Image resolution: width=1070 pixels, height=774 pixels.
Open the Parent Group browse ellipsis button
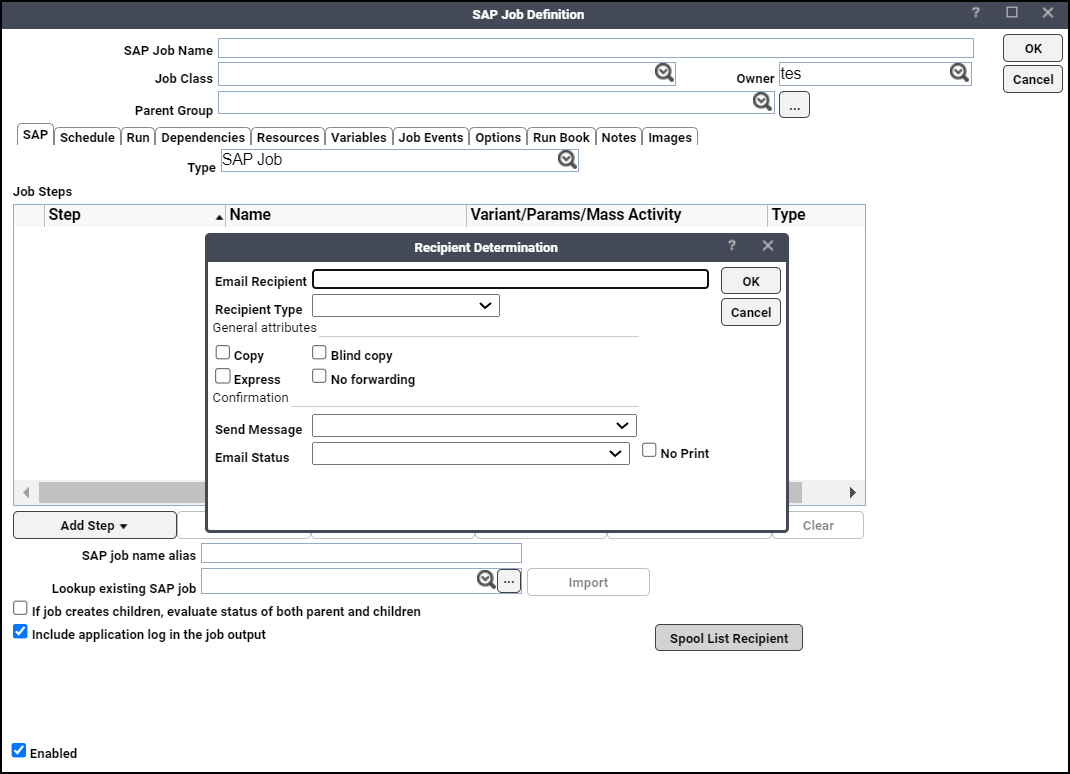(x=794, y=103)
